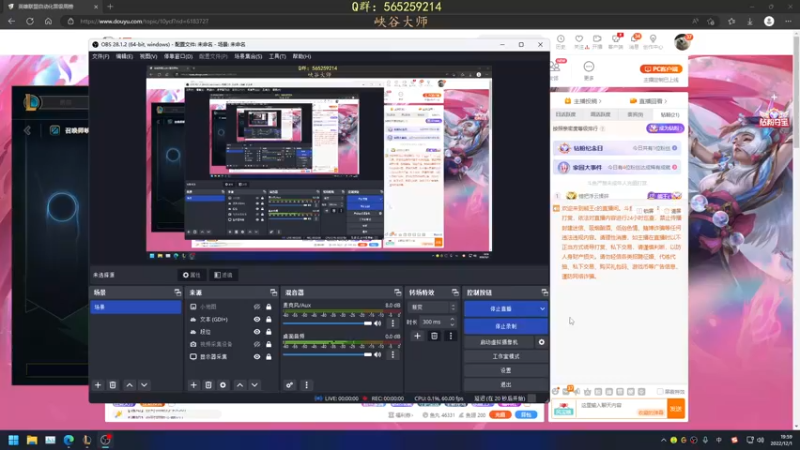The image size is (800, 450).
Task: Open the transition properties three-dot menu
Action: coord(451,336)
